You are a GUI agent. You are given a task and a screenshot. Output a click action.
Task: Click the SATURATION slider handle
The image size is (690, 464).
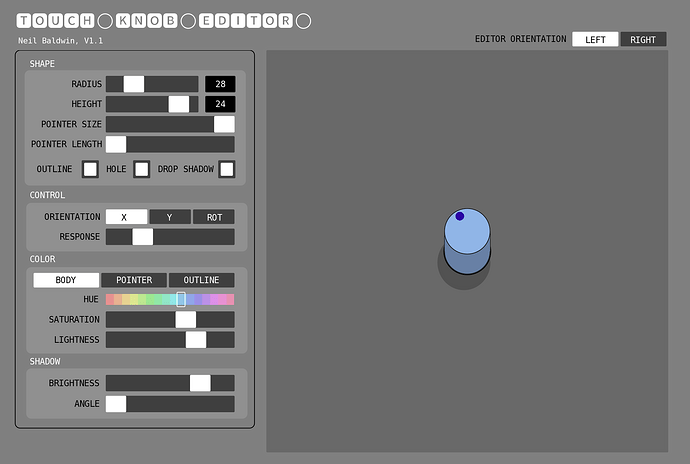pos(186,320)
